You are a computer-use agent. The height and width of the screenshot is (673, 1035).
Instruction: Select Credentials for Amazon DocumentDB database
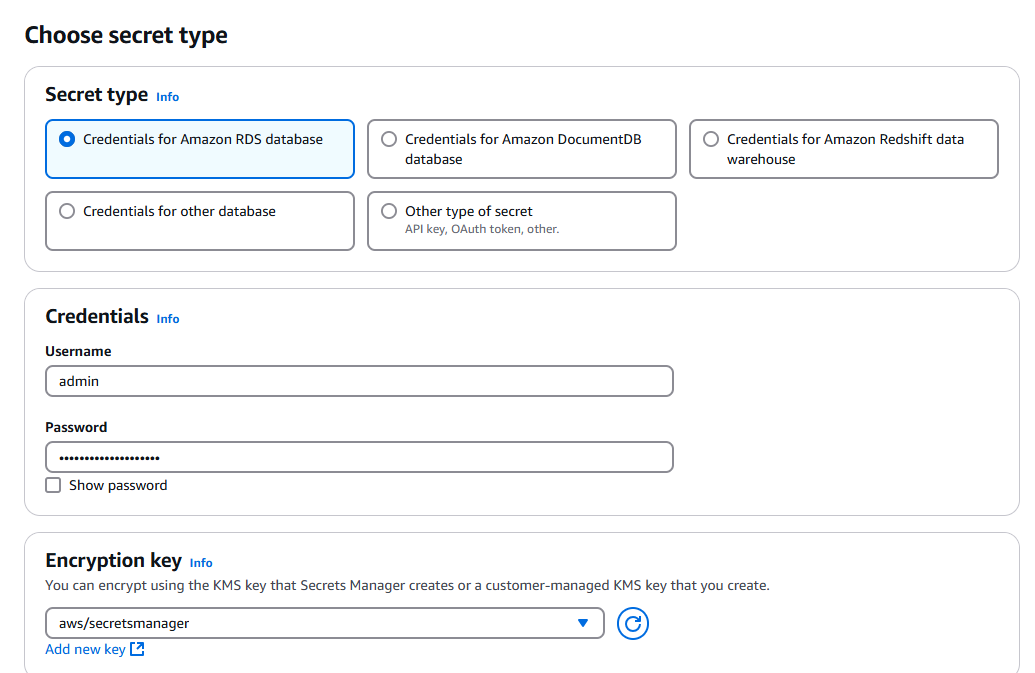pyautogui.click(x=388, y=139)
